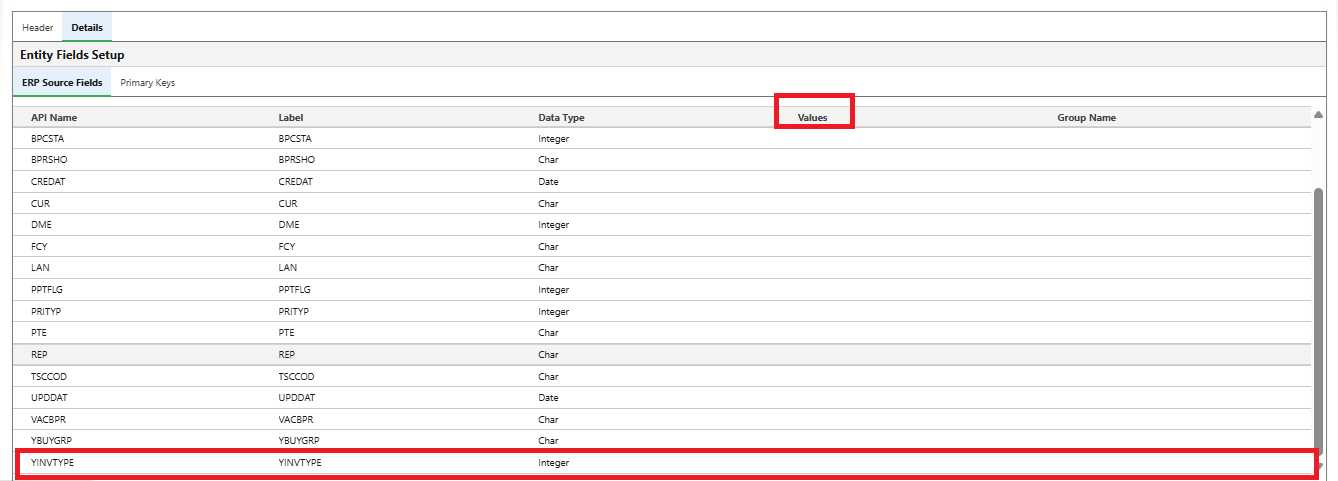Screen dimensions: 1338x481
Task: Click the Data Type column header
Action: (x=561, y=118)
